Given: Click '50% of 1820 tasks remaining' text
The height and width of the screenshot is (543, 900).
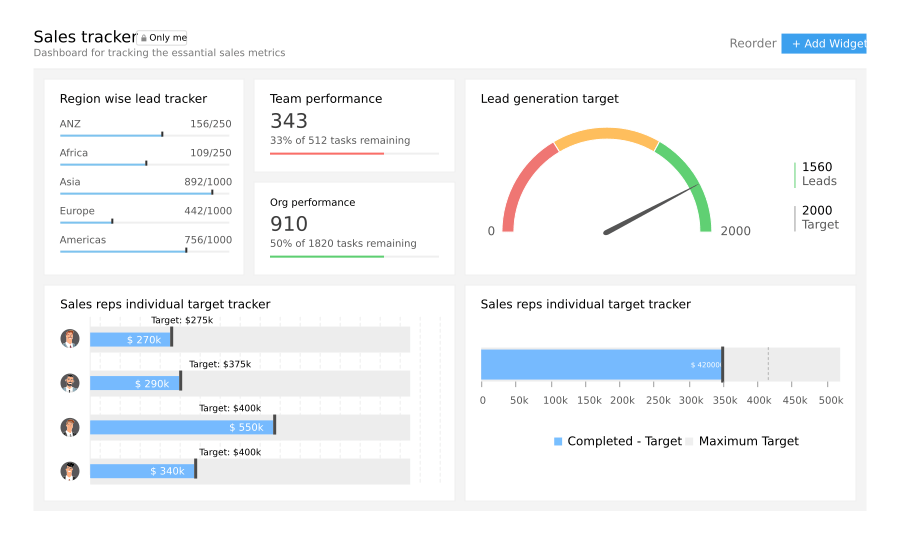Looking at the screenshot, I should [343, 243].
